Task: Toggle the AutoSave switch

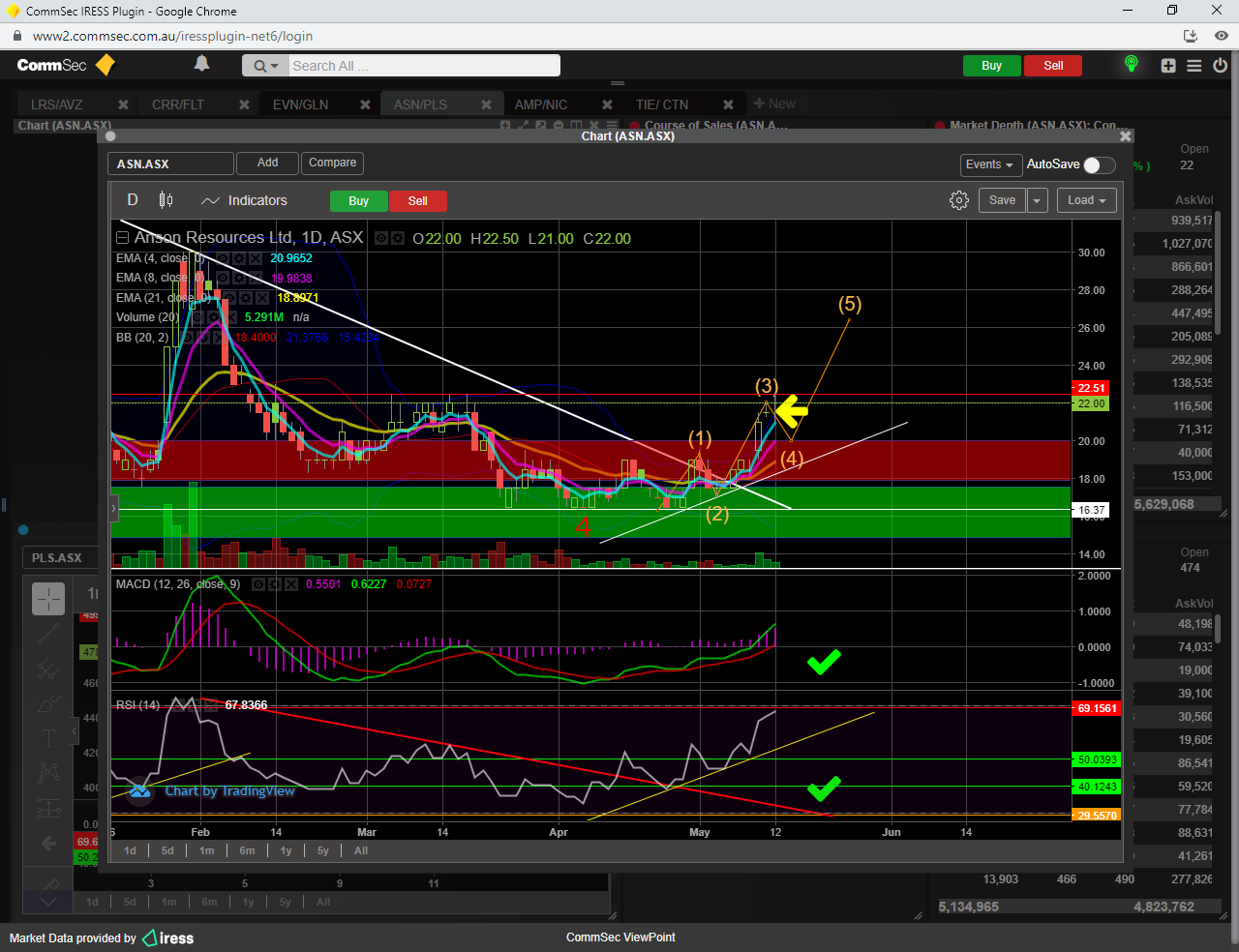Action: pyautogui.click(x=1099, y=164)
